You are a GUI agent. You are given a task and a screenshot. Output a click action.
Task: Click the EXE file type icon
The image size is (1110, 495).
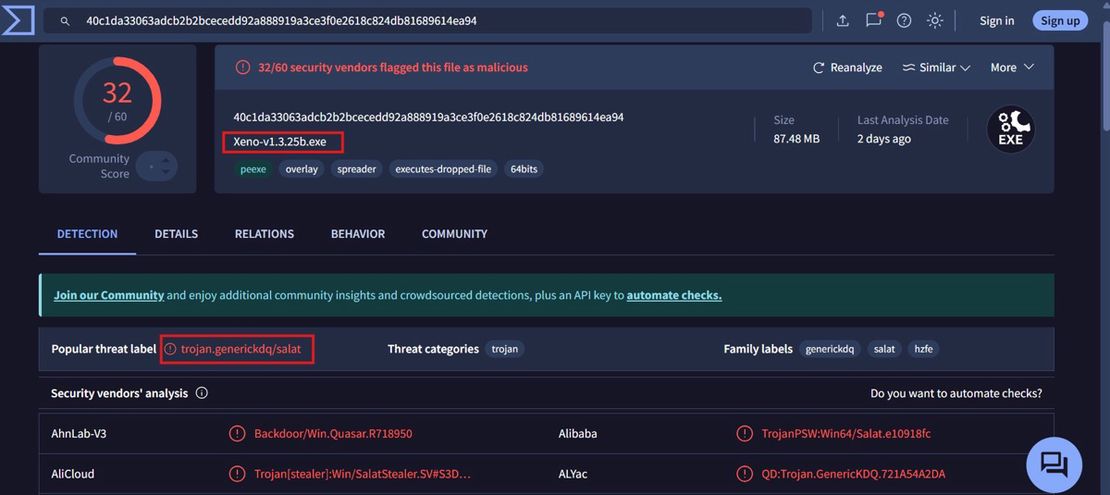[x=1010, y=130]
